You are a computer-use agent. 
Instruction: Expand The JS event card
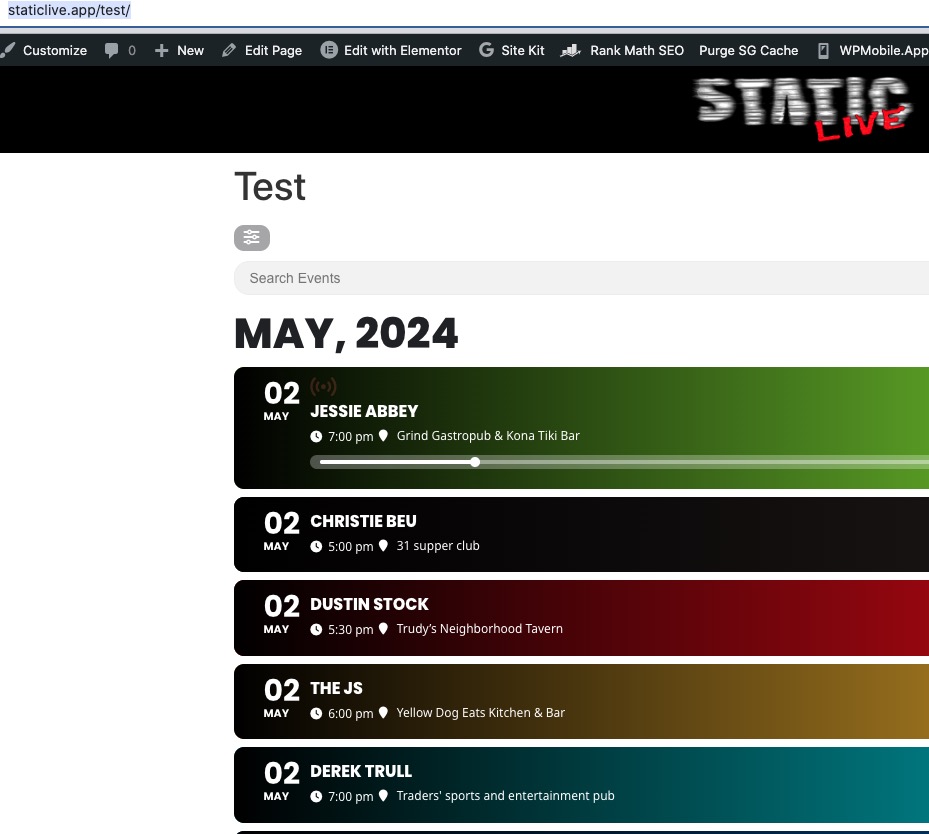click(581, 701)
